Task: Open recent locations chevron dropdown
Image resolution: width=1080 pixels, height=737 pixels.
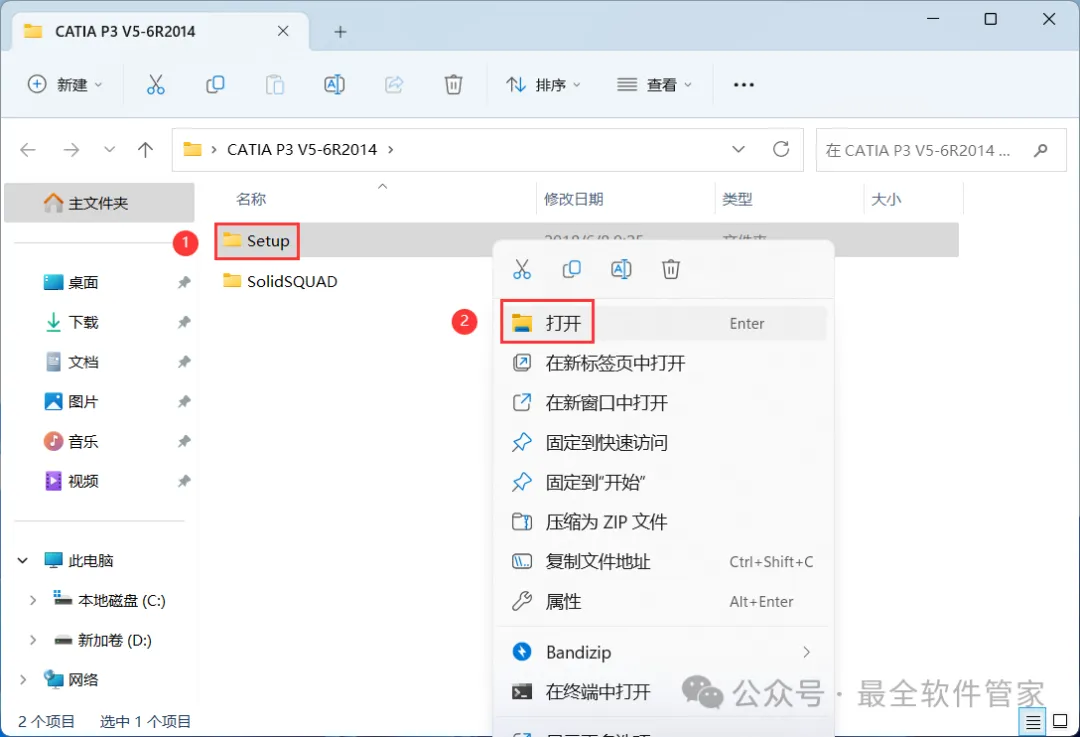Action: tap(109, 149)
